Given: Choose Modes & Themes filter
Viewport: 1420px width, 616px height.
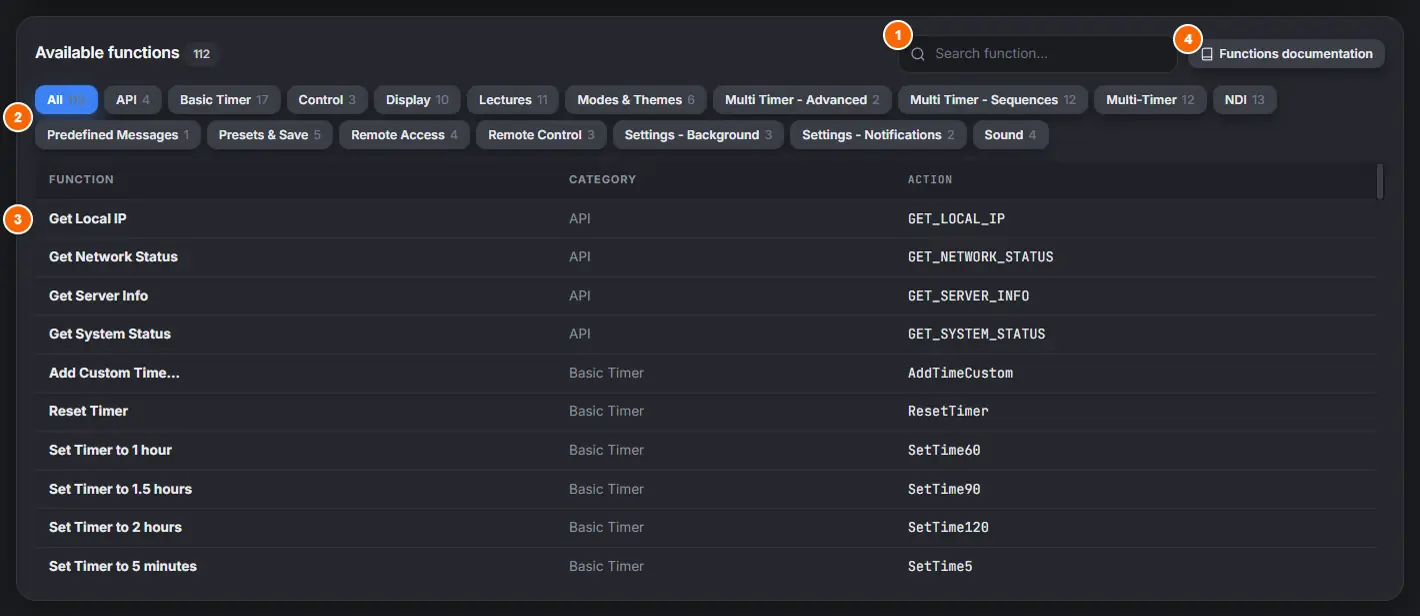Looking at the screenshot, I should pyautogui.click(x=636, y=100).
